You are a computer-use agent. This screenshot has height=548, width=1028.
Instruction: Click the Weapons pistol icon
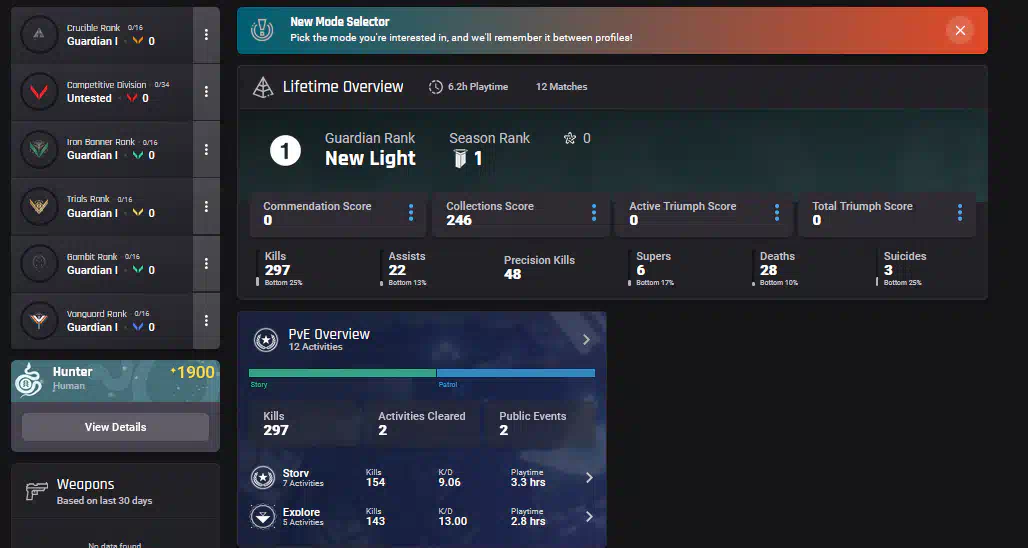(x=37, y=491)
